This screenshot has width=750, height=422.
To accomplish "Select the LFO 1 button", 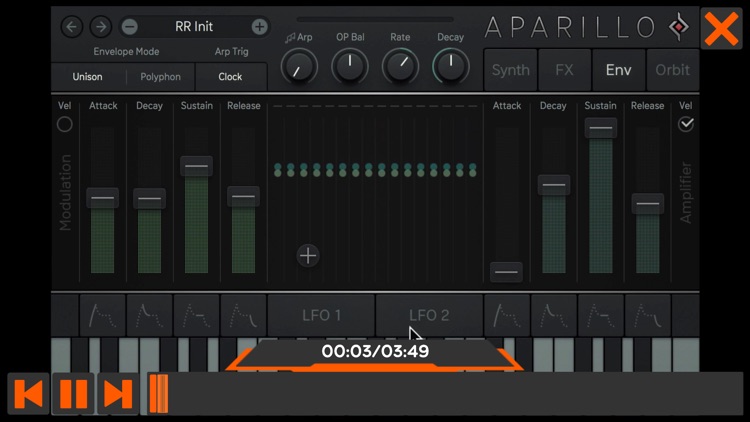I will [x=321, y=315].
